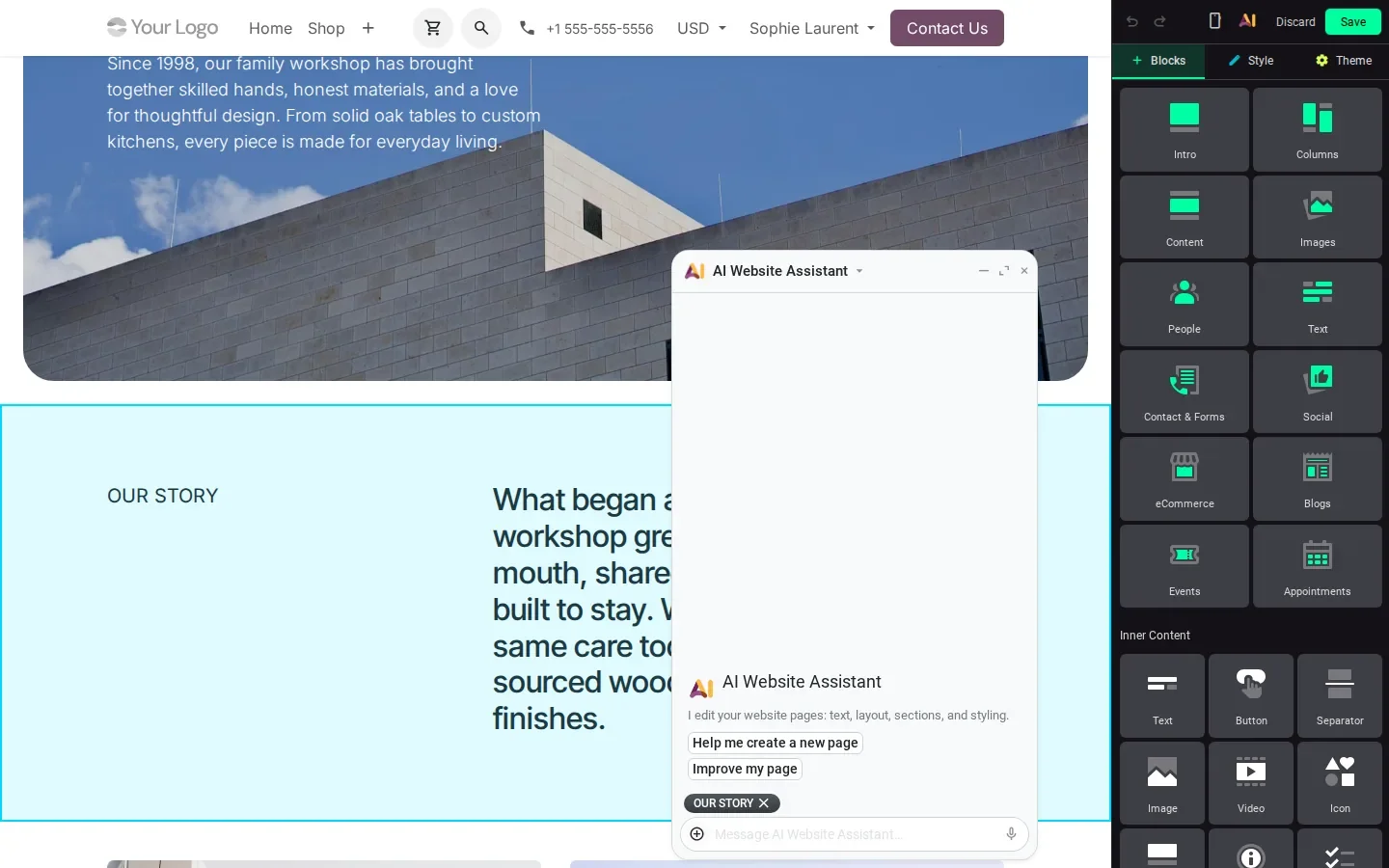Choose "Help me create a new page"
The width and height of the screenshot is (1389, 868).
click(x=776, y=743)
